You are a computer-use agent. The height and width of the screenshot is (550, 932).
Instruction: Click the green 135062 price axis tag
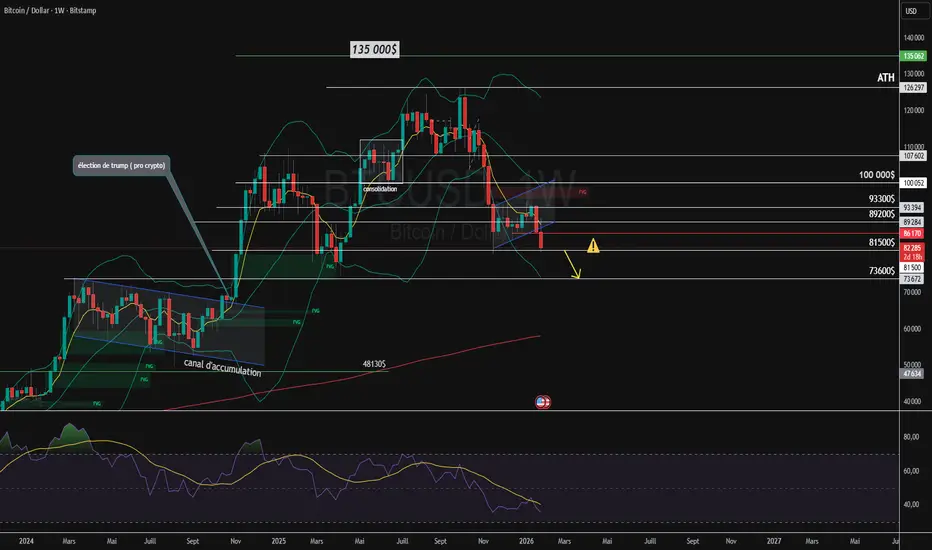click(x=914, y=56)
